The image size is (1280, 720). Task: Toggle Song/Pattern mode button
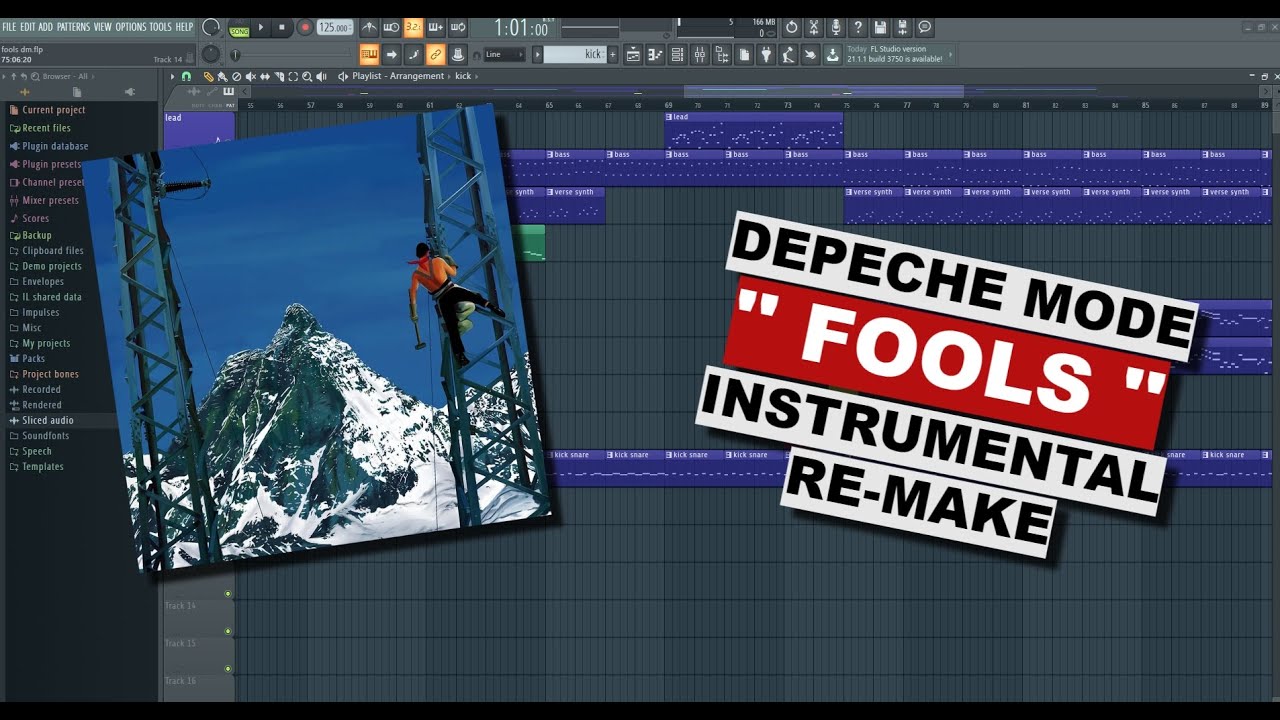tap(240, 27)
